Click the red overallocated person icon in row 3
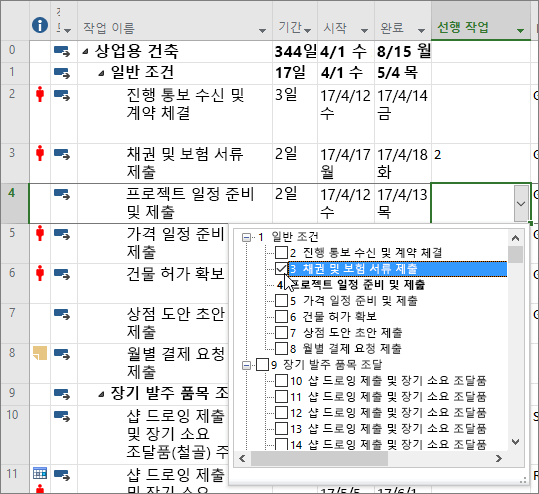Screen dimensions: 539x494 click(x=40, y=153)
